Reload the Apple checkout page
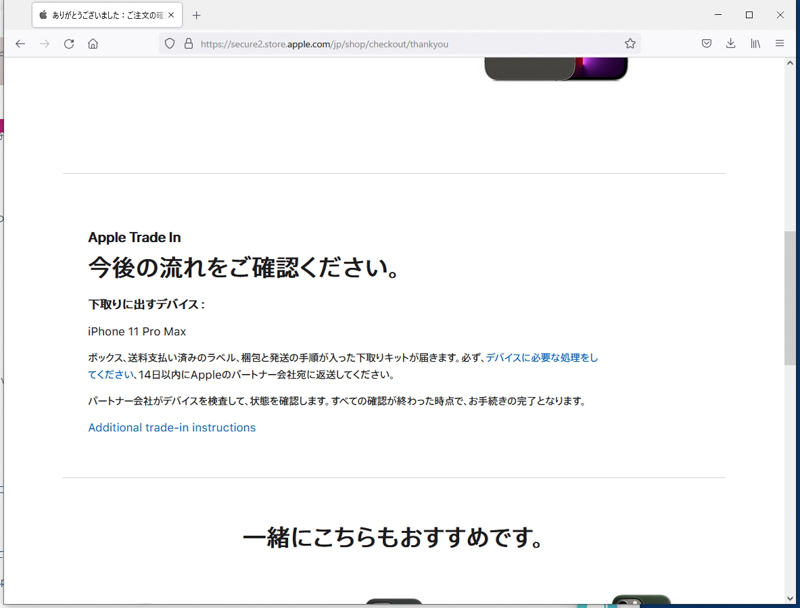Screen dimensions: 800x608 click(68, 43)
